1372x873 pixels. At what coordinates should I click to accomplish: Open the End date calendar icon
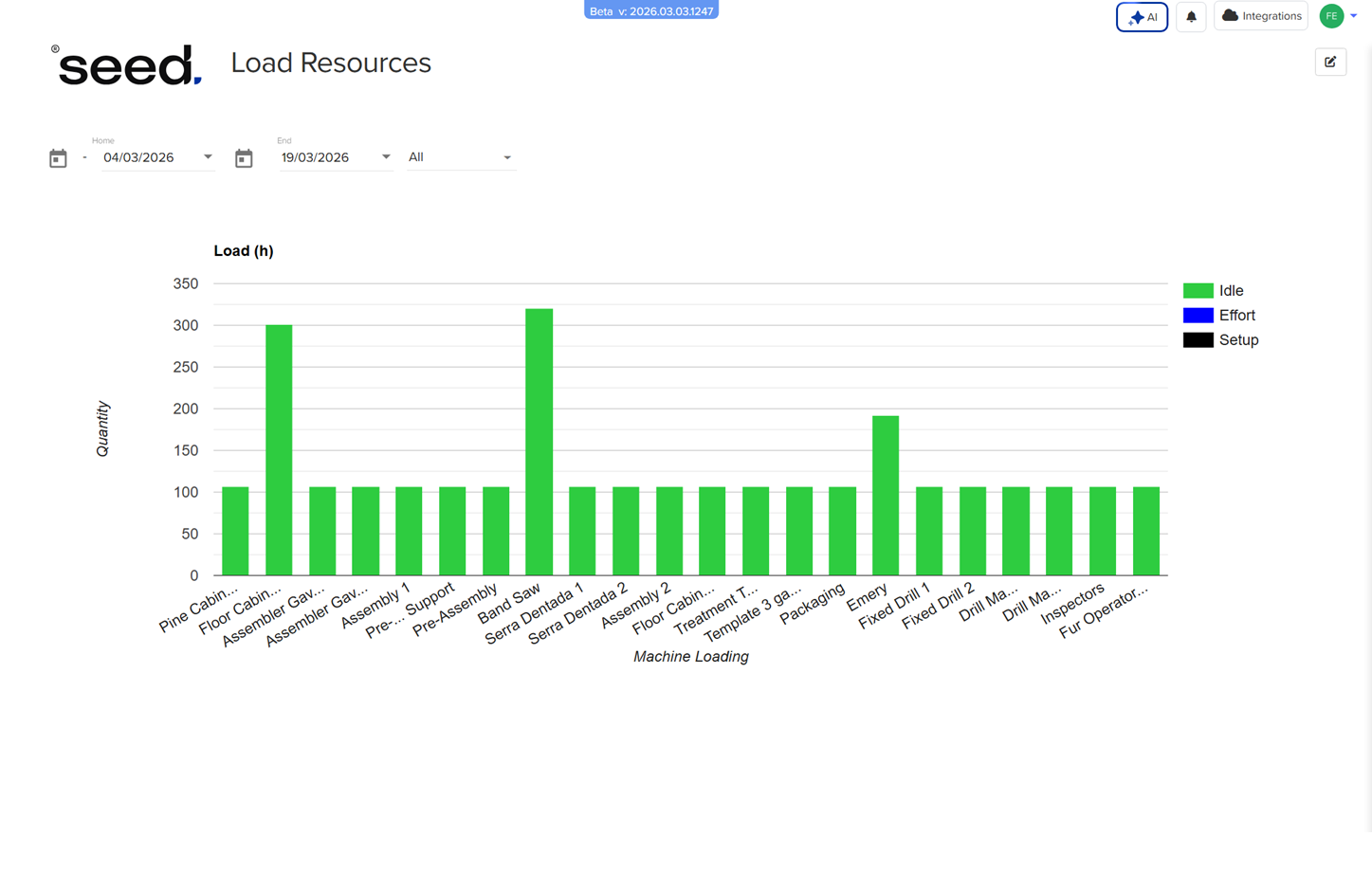pyautogui.click(x=244, y=158)
